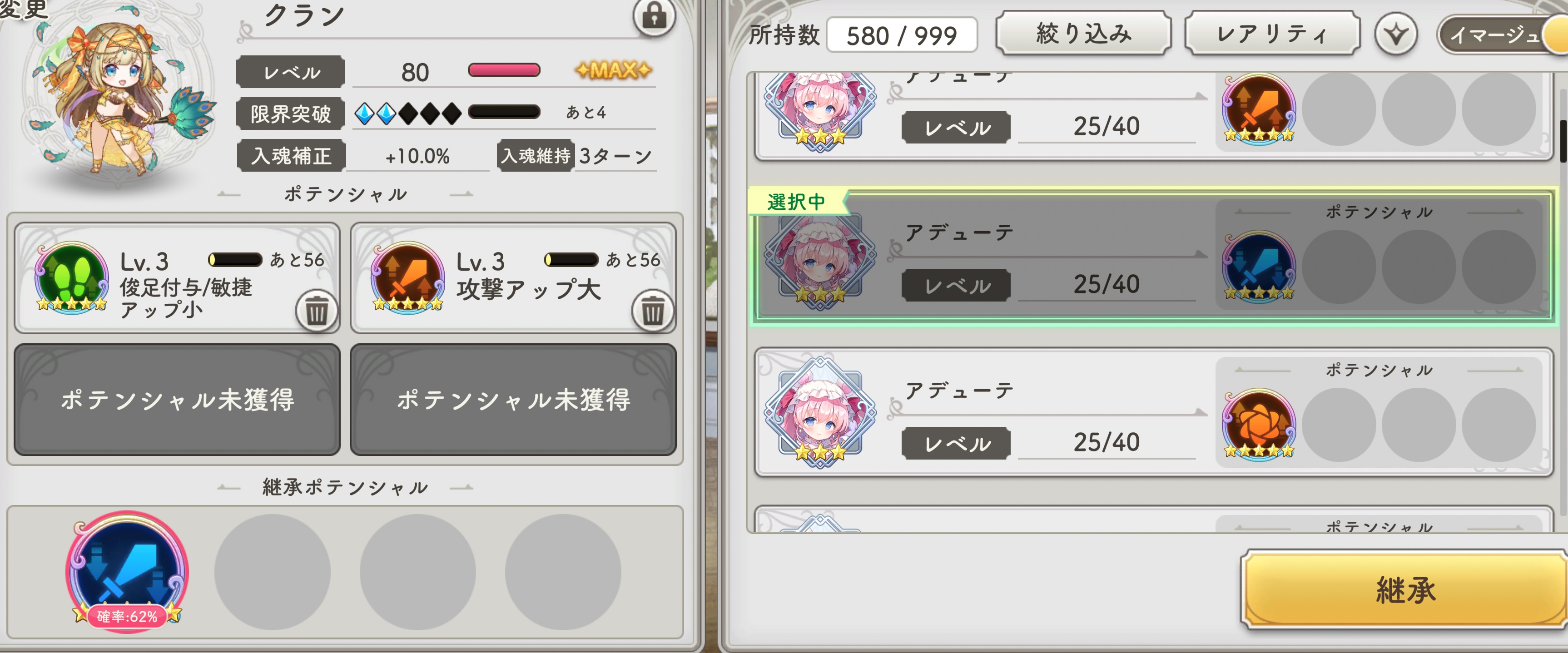The image size is (1568, 653).
Task: Delete the 俊足付与/敏捷アップ小 potential with trash icon
Action: pyautogui.click(x=317, y=311)
